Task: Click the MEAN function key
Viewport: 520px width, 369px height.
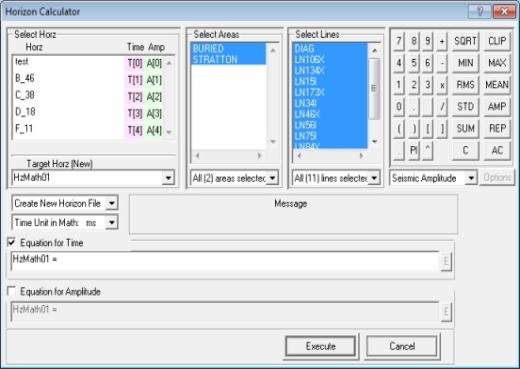Action: (497, 85)
